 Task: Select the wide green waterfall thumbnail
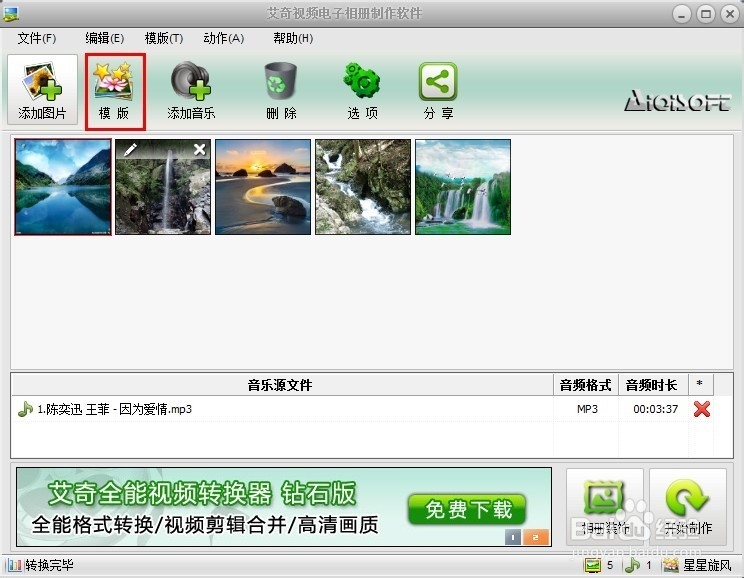(463, 187)
